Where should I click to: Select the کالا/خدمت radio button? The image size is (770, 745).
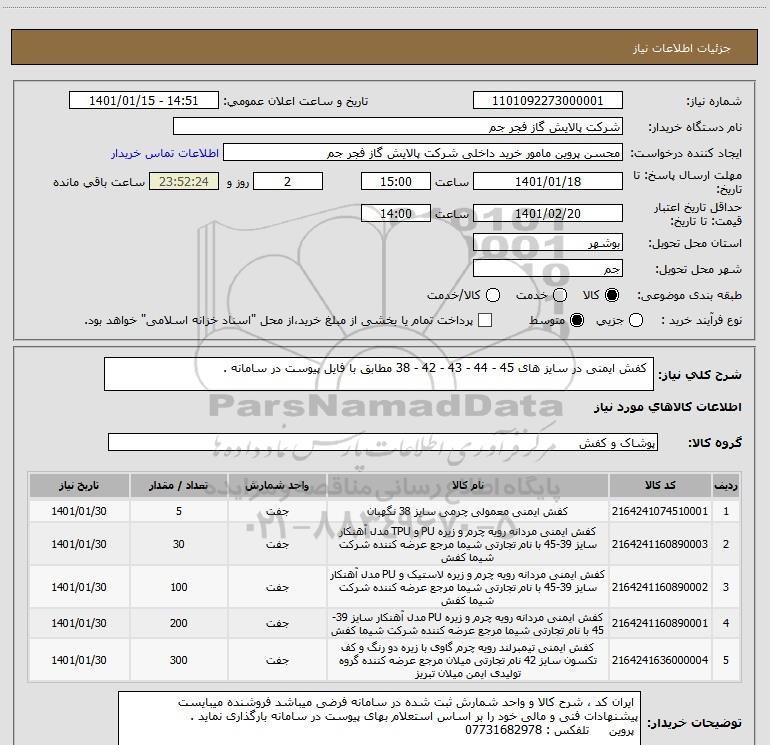(x=493, y=295)
